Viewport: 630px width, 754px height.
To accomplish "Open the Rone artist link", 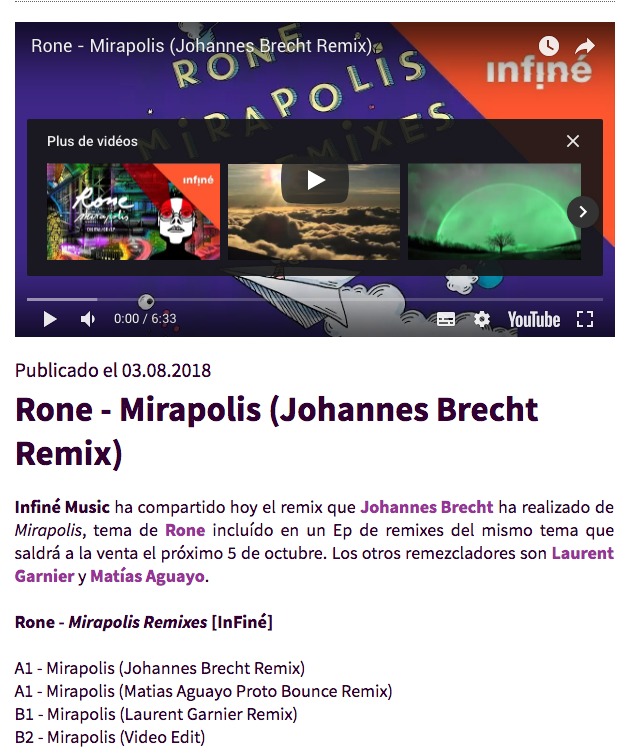I will coord(185,530).
